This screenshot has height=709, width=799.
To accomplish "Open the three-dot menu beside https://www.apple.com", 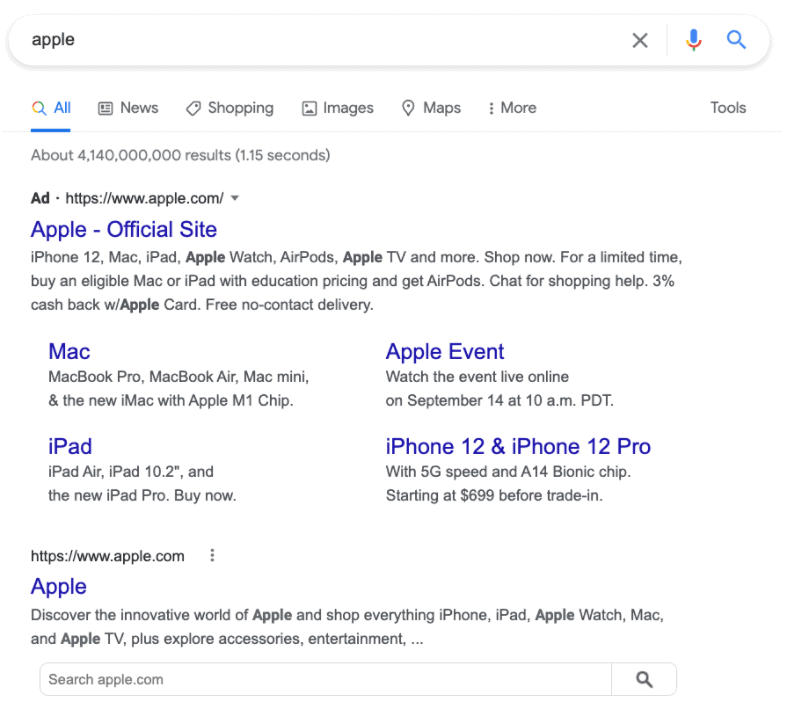I will [x=212, y=555].
